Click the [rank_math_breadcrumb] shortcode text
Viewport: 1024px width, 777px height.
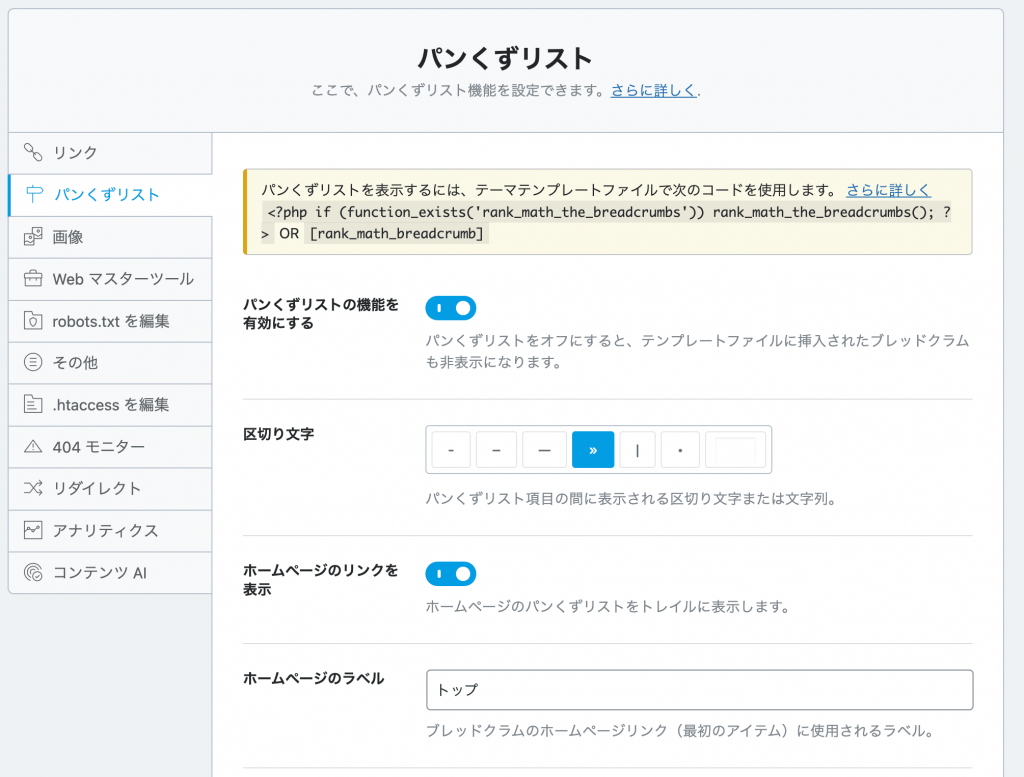[396, 234]
